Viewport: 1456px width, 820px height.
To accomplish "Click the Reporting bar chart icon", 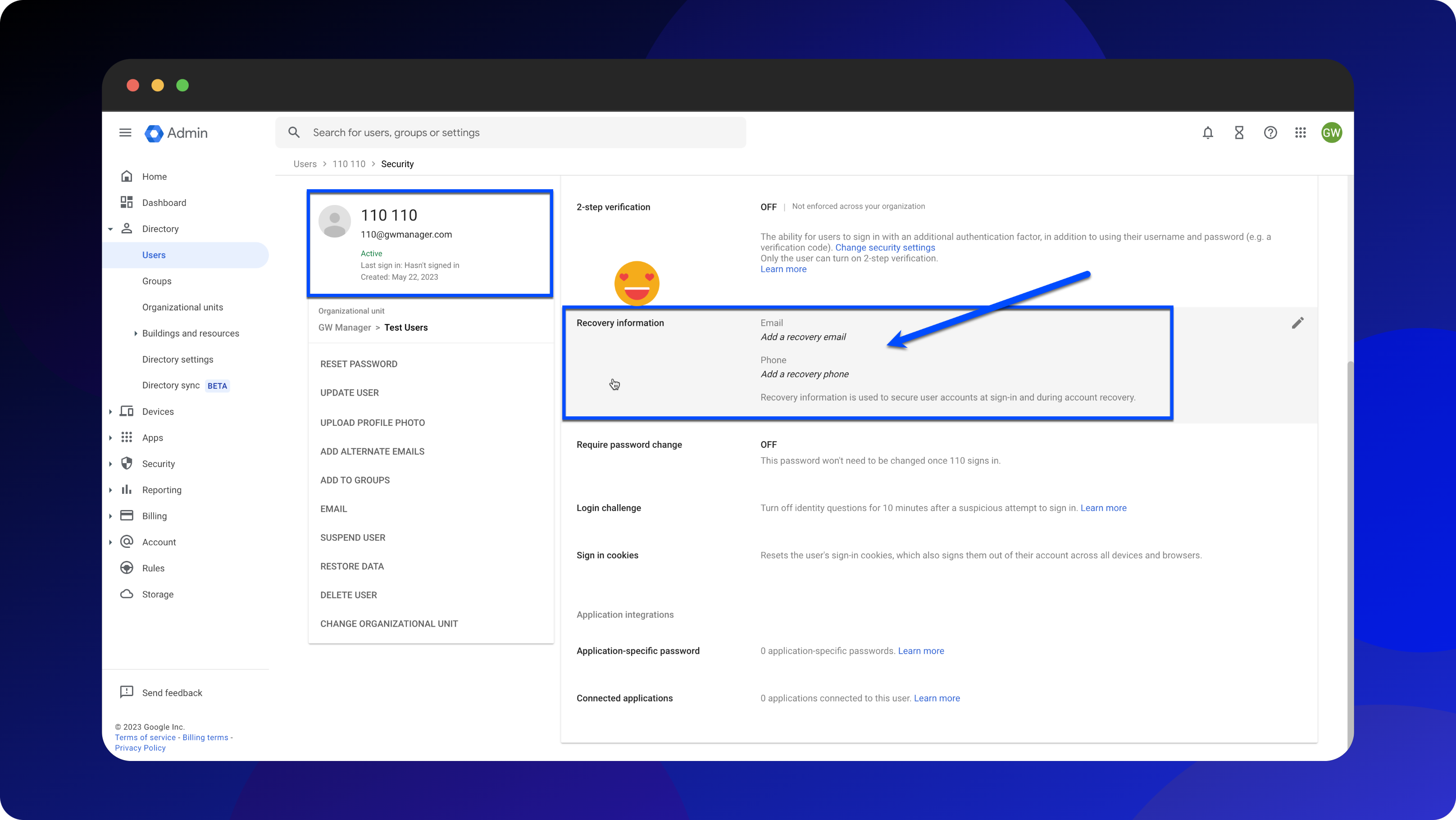I will click(127, 489).
